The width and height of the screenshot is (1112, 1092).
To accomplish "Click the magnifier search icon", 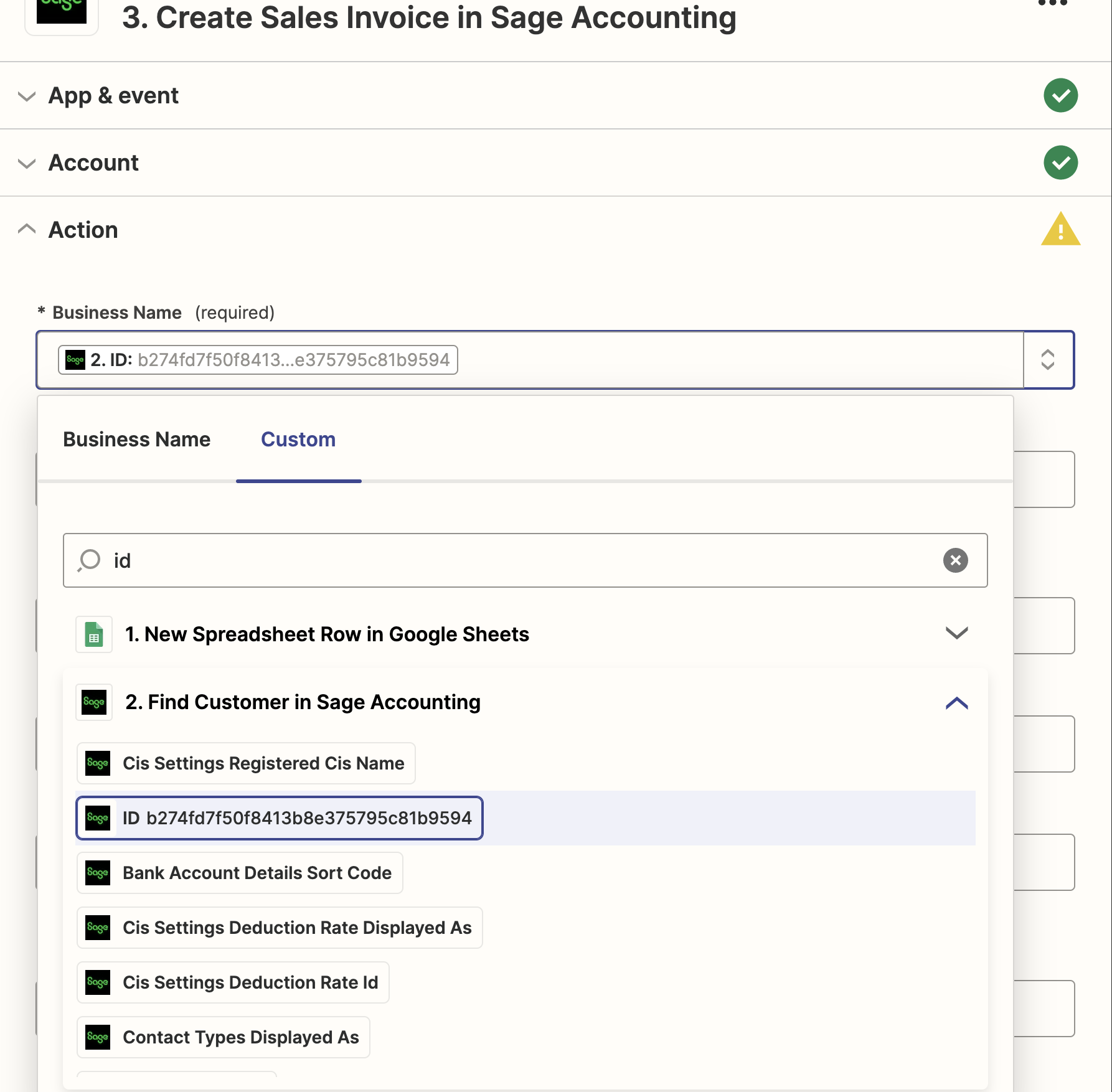I will (x=89, y=560).
